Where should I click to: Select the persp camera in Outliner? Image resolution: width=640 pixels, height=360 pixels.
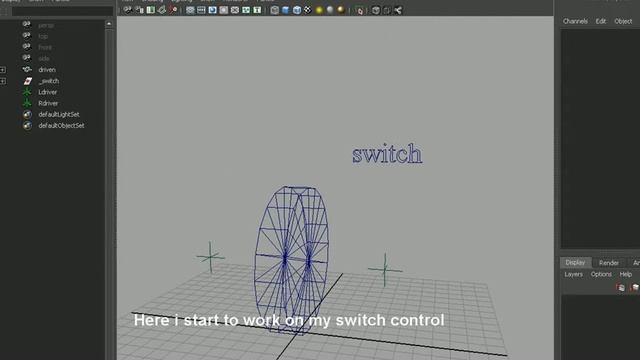click(x=46, y=25)
